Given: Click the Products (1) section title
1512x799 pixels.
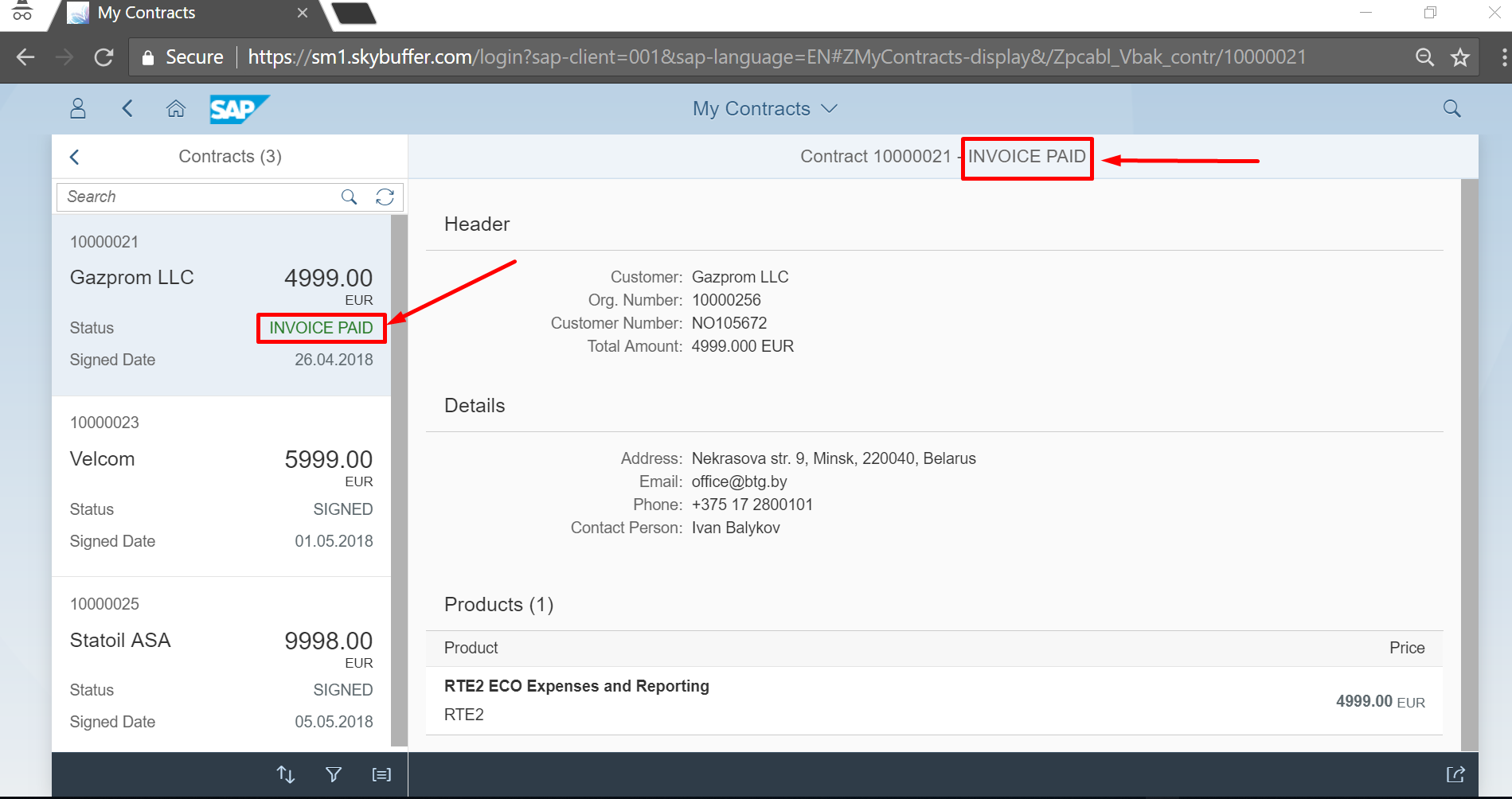Looking at the screenshot, I should point(498,605).
